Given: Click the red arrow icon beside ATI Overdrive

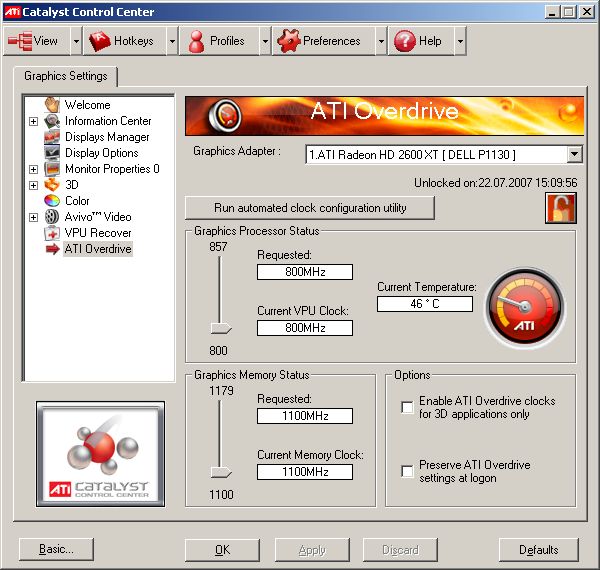Looking at the screenshot, I should (52, 249).
